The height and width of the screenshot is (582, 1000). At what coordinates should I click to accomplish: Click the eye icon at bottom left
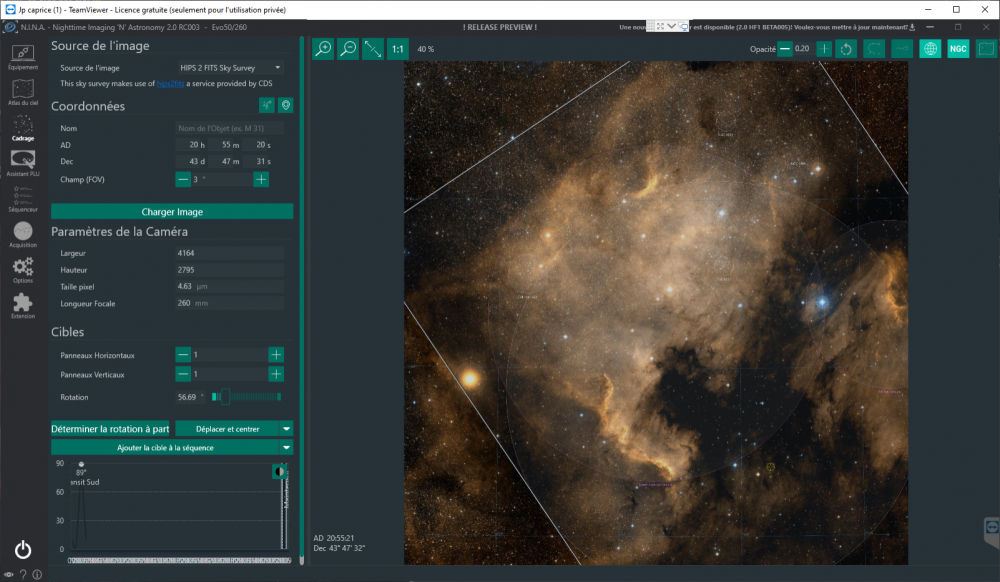(8, 574)
